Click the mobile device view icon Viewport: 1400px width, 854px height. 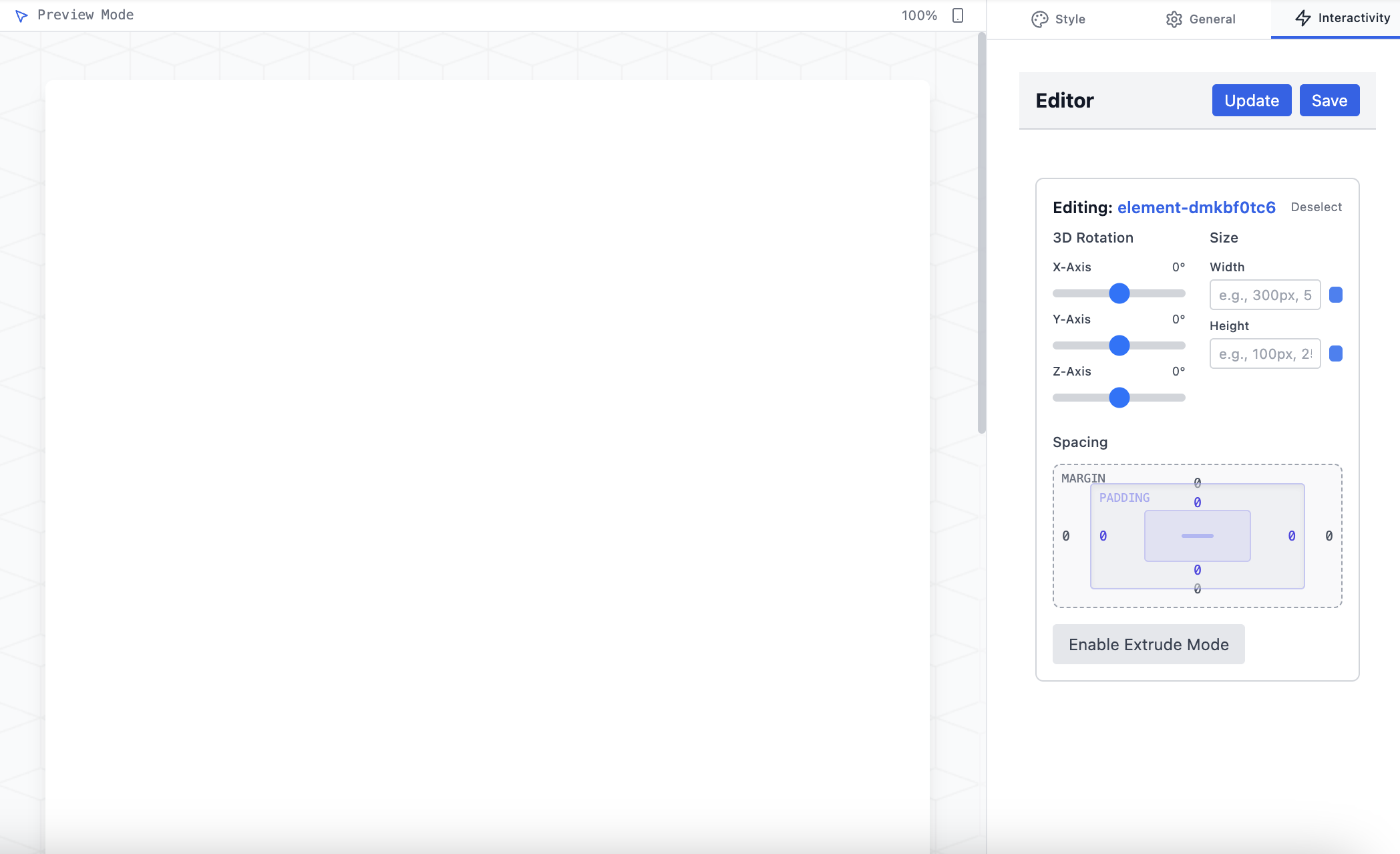957,15
